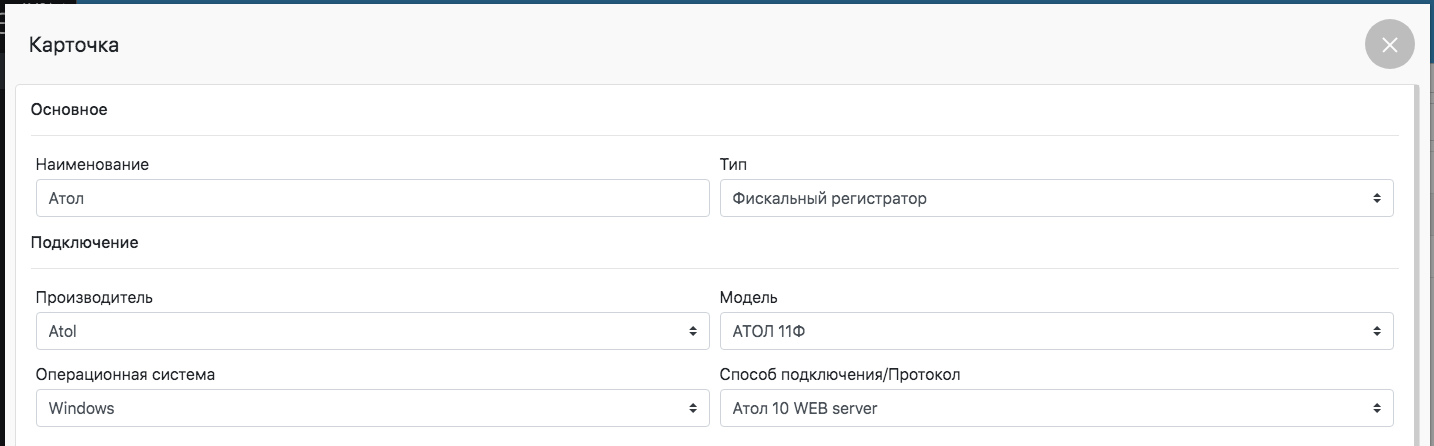Focus the Наименование field containing Атол

[372, 199]
